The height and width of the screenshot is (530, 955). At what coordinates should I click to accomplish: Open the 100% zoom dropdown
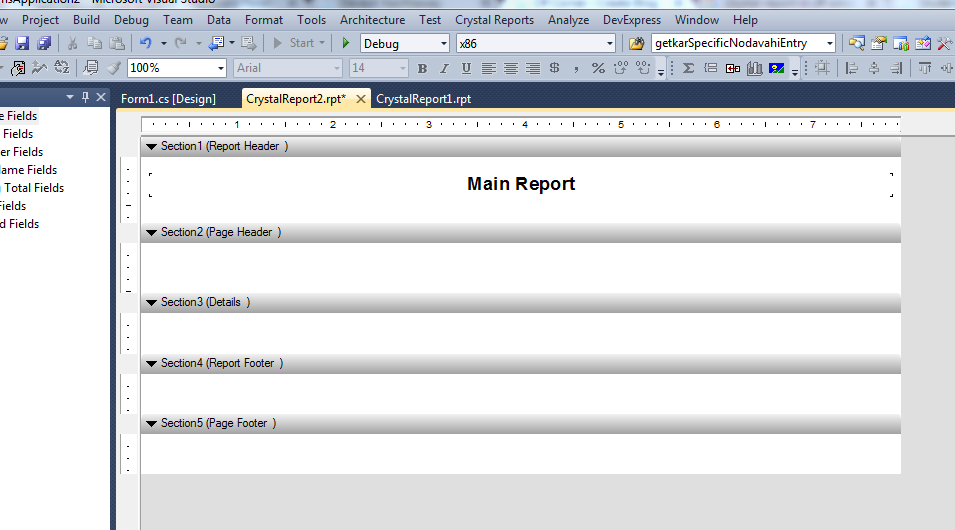[220, 68]
